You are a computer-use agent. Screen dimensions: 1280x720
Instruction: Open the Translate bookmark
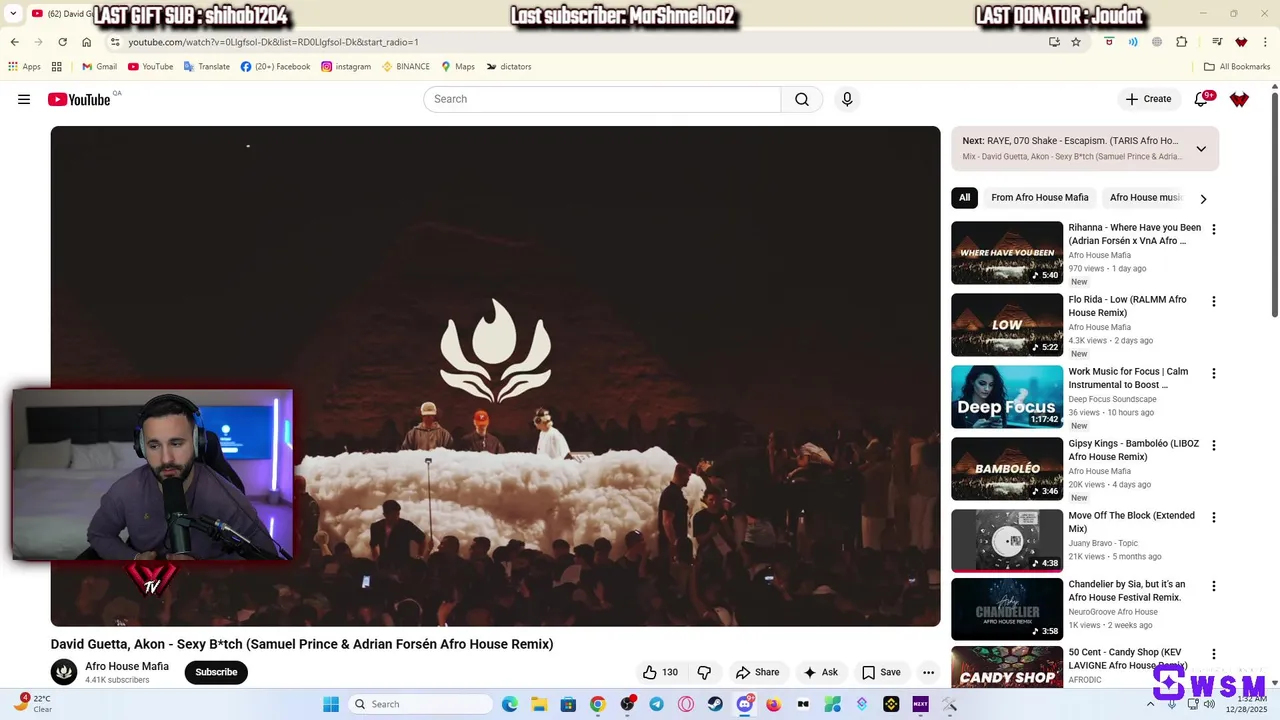pyautogui.click(x=206, y=67)
